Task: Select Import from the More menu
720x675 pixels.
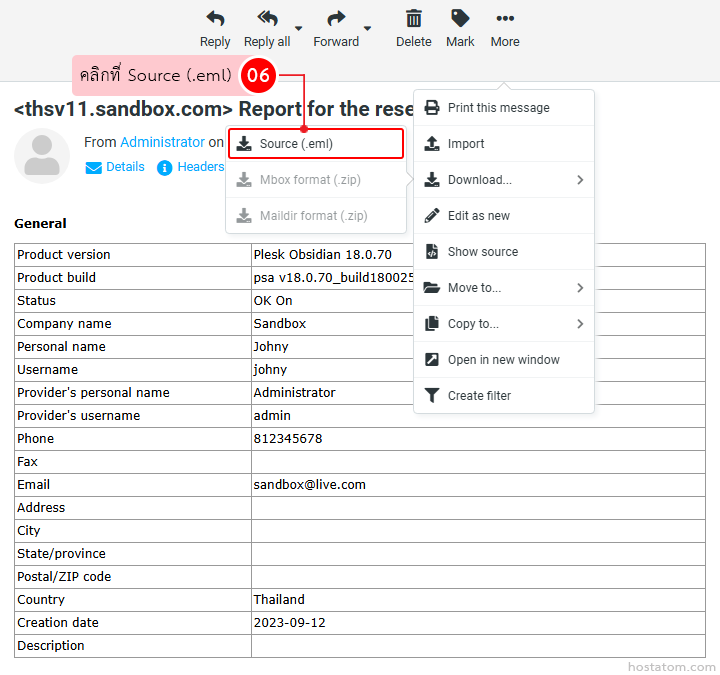Action: [466, 144]
